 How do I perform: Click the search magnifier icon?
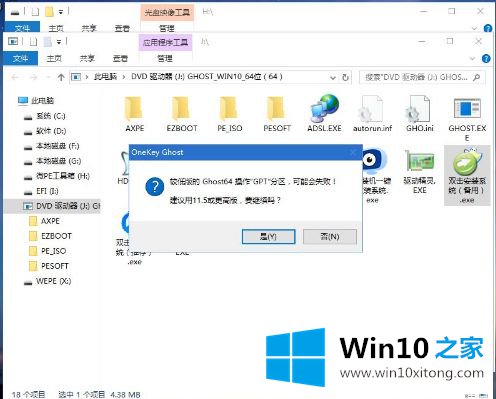pyautogui.click(x=477, y=77)
